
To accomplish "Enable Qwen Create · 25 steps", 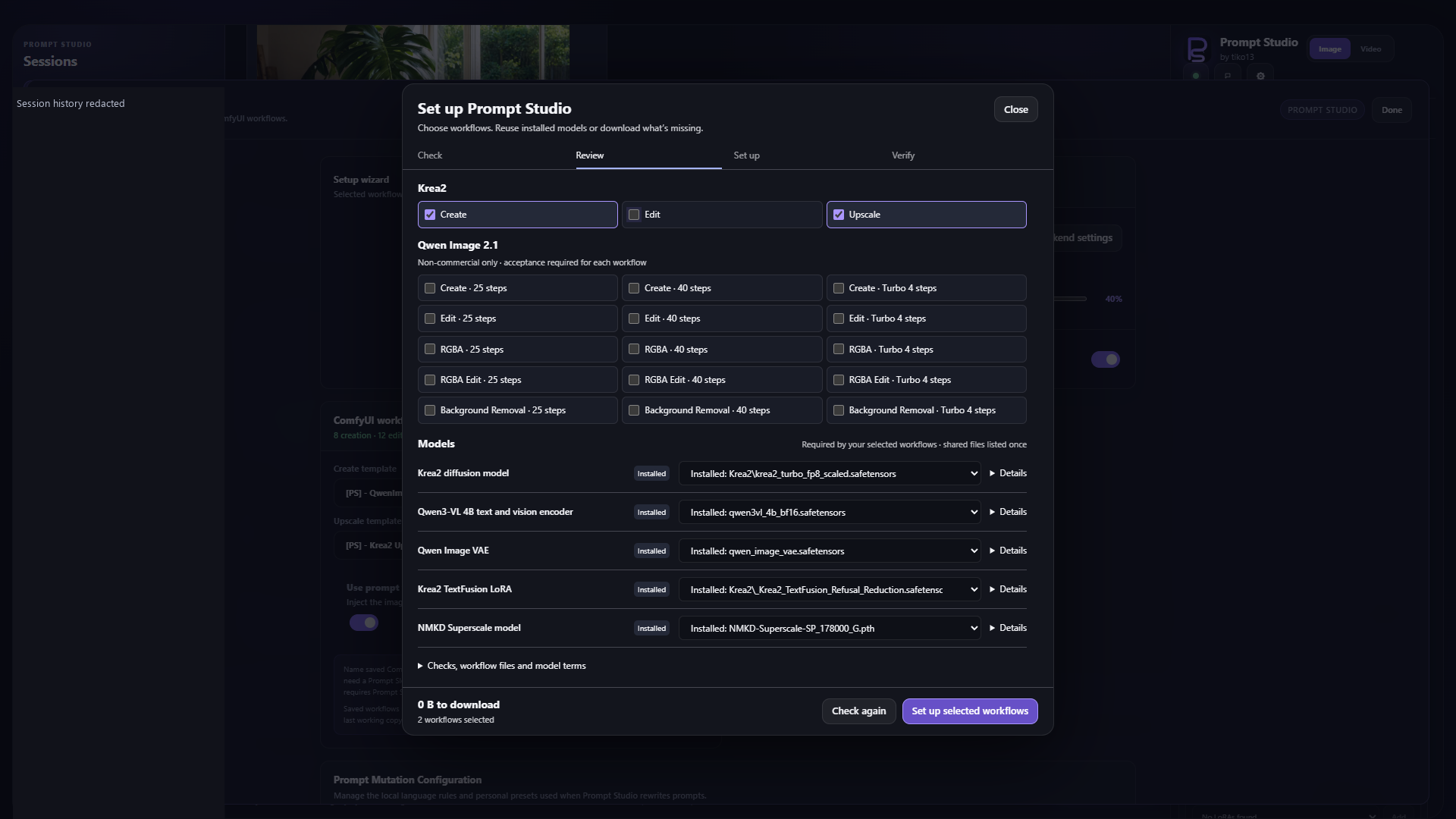I will [x=430, y=288].
